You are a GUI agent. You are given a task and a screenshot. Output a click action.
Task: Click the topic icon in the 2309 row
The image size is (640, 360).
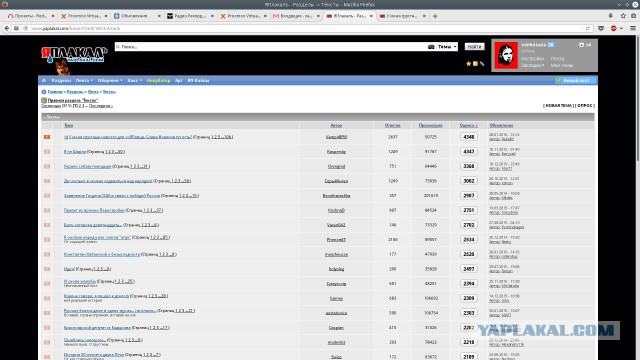47,298
